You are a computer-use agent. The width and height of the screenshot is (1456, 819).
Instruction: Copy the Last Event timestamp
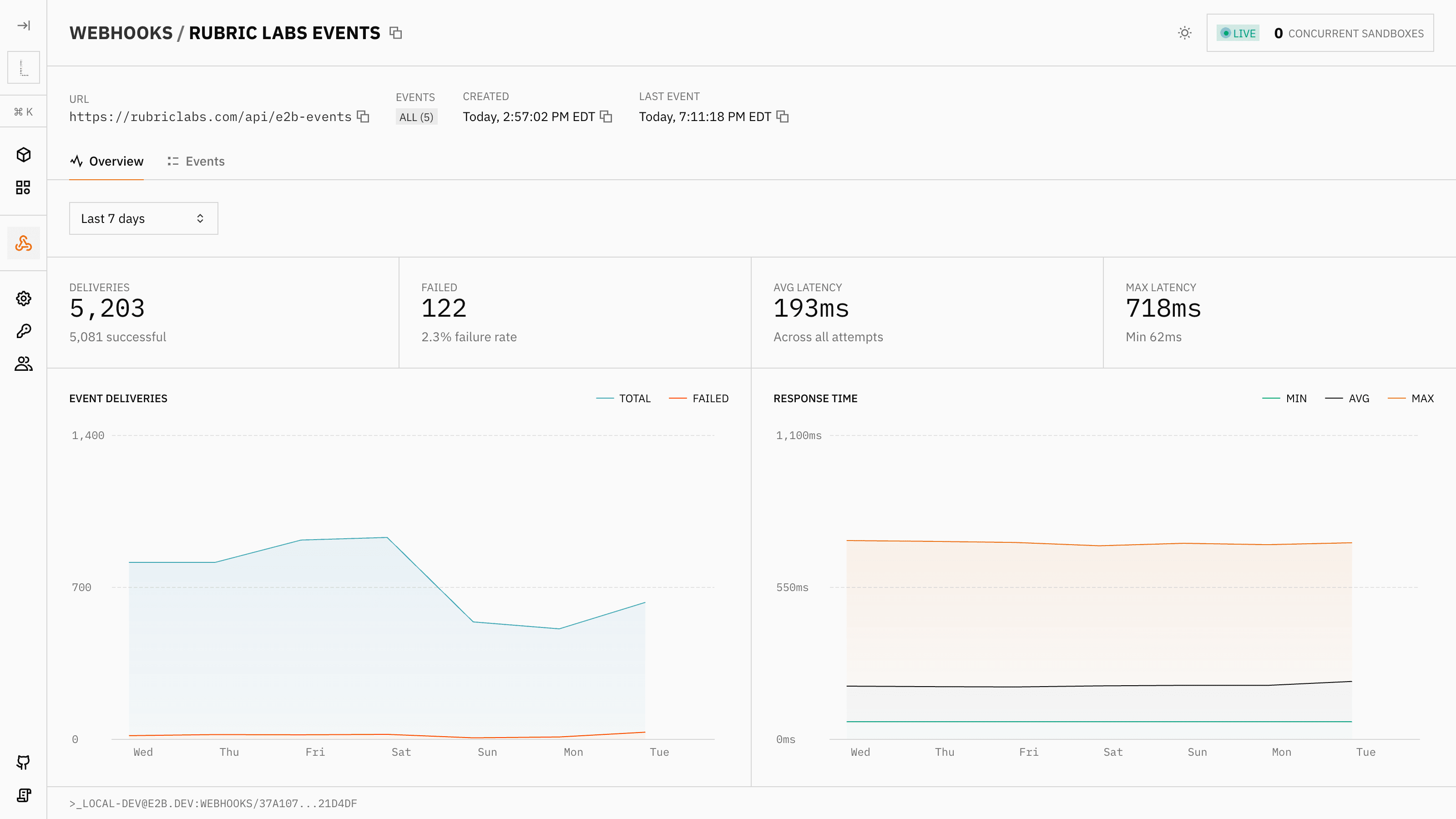coord(782,116)
